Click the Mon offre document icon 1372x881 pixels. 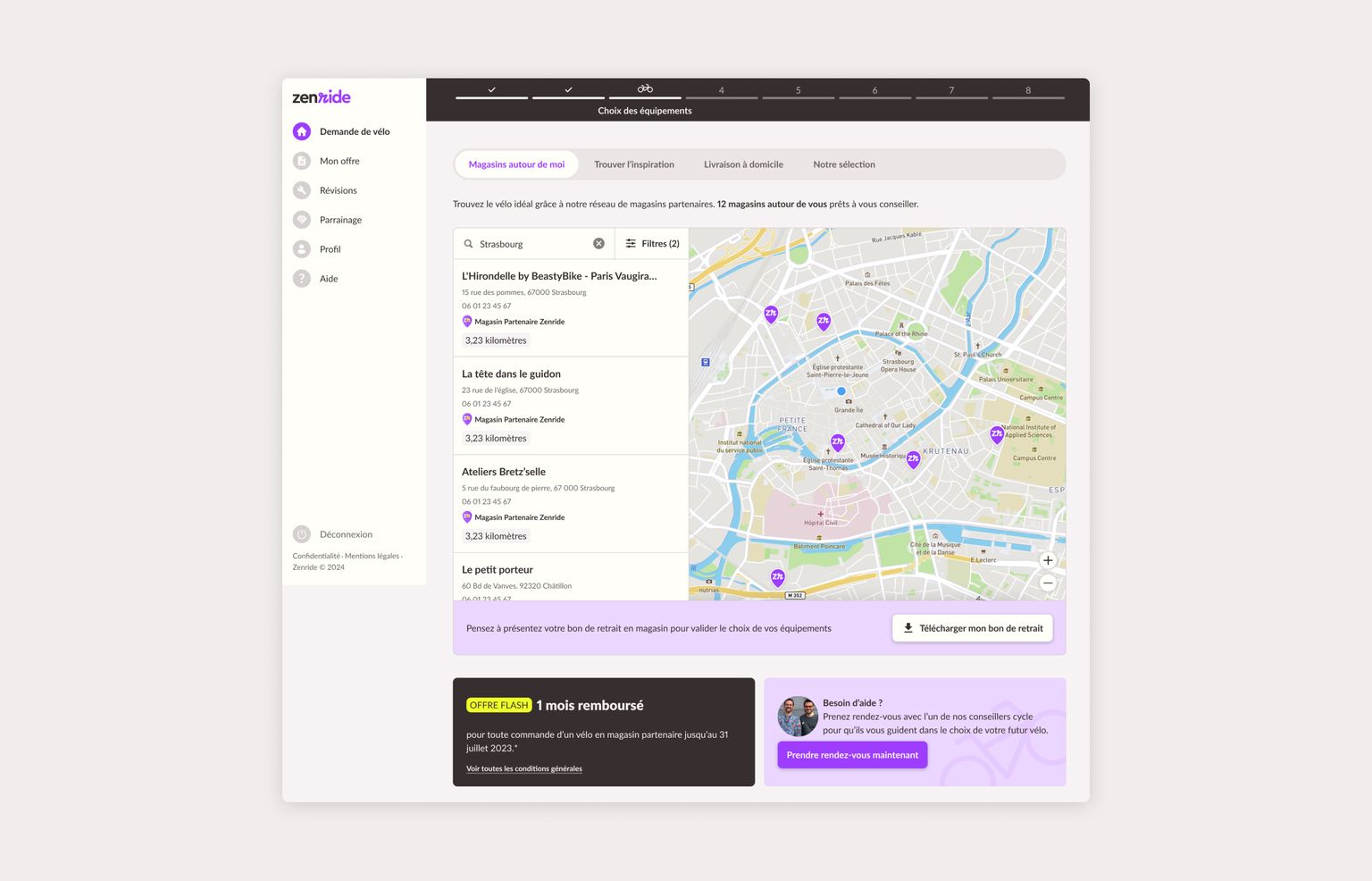click(x=302, y=161)
